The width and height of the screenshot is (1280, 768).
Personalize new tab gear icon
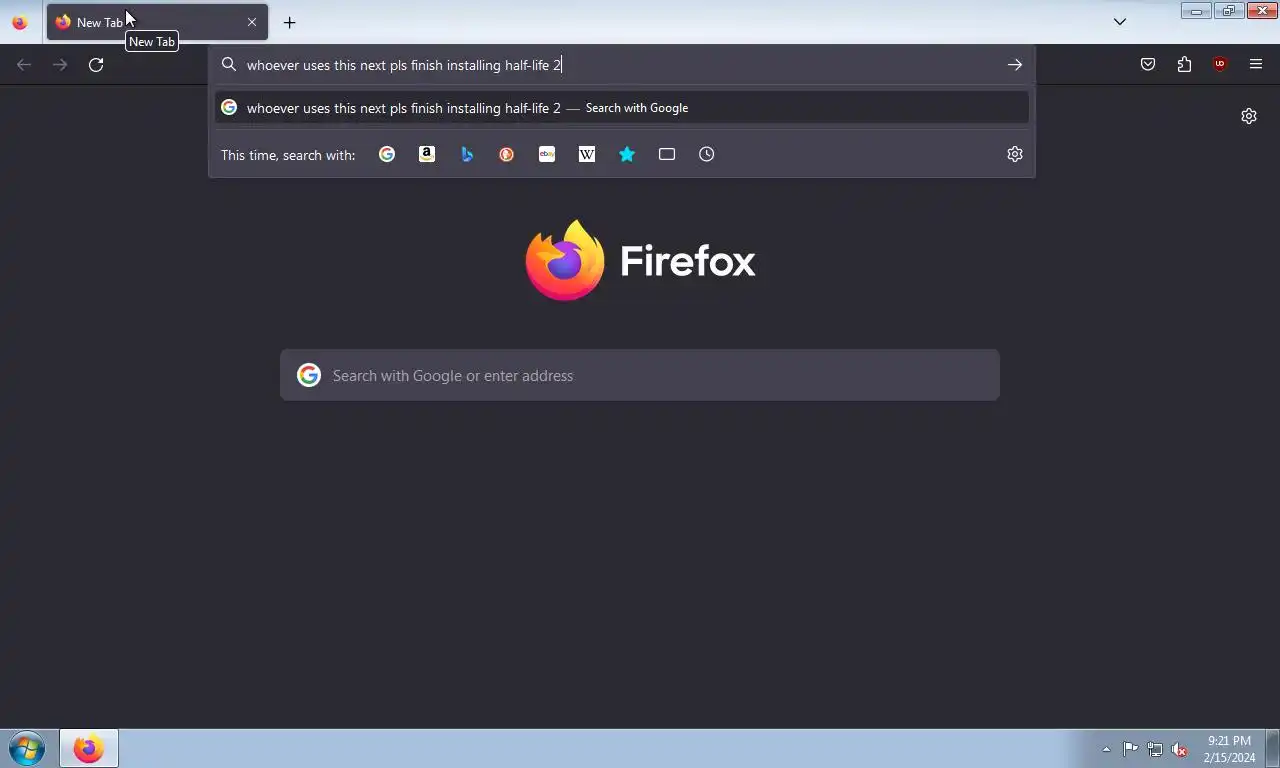click(1249, 116)
